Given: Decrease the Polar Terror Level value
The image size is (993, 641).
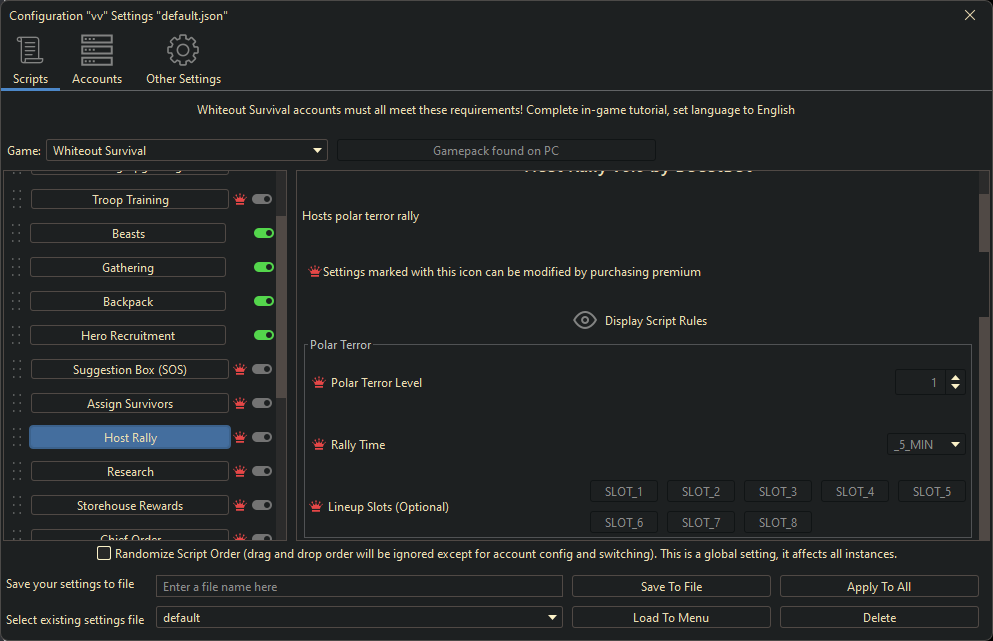Looking at the screenshot, I should point(956,388).
